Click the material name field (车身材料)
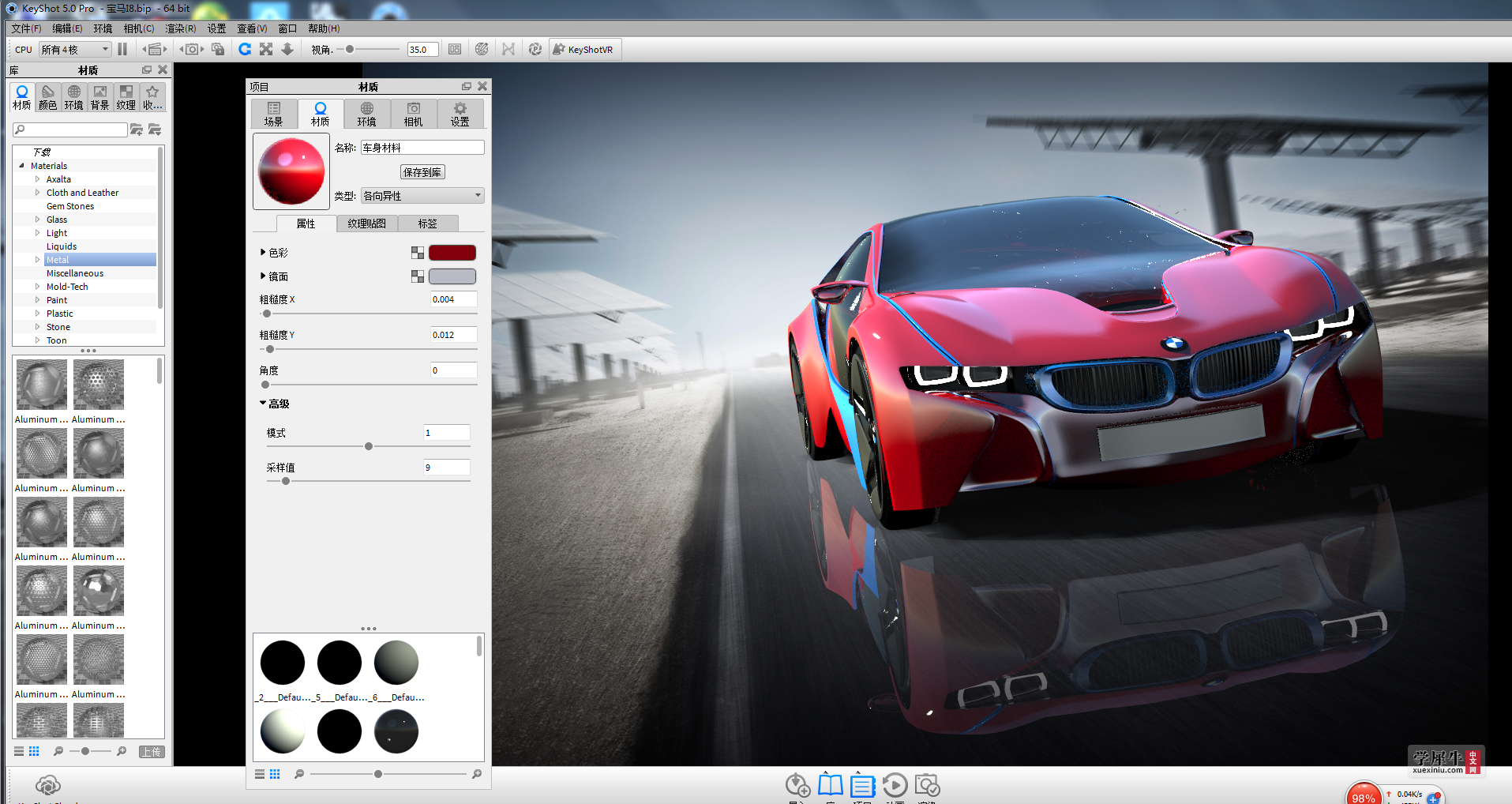1512x804 pixels. click(422, 148)
